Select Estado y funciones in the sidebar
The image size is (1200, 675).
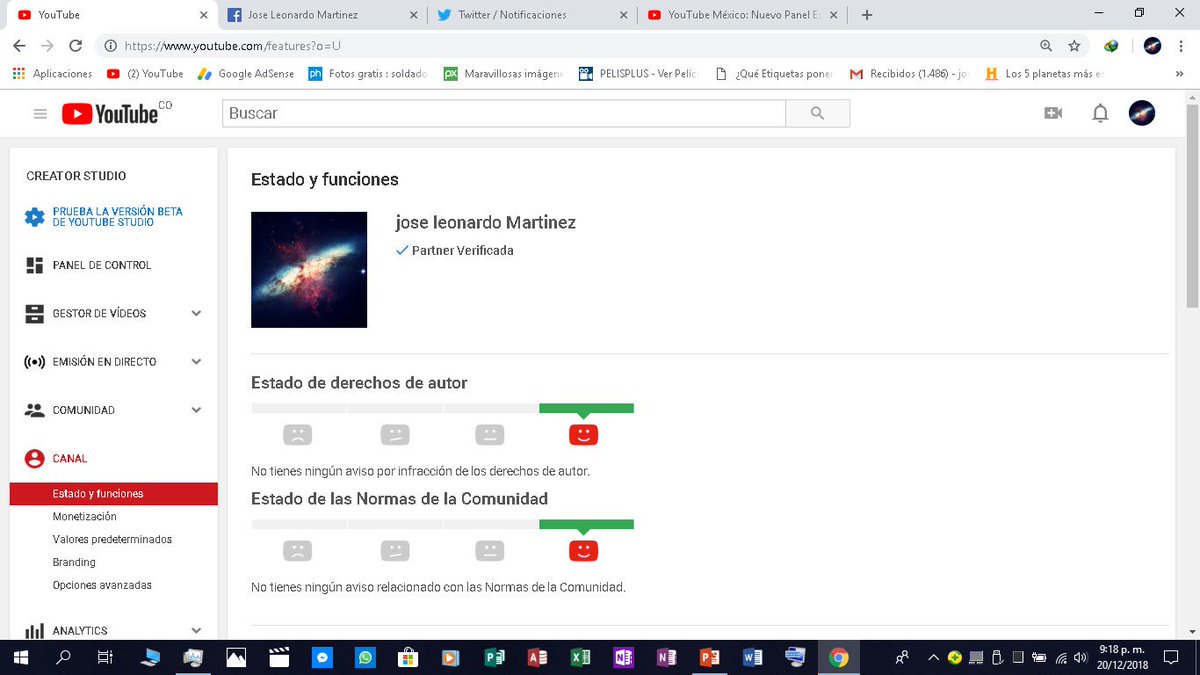click(113, 494)
